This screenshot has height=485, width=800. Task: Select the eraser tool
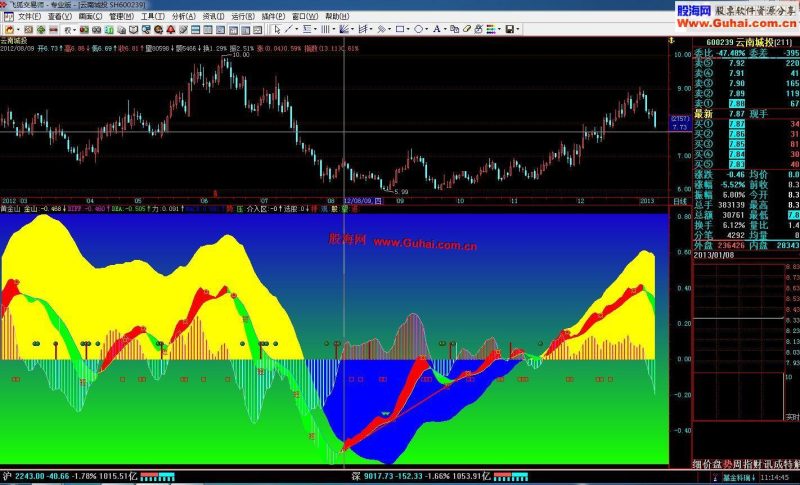pyautogui.click(x=466, y=30)
